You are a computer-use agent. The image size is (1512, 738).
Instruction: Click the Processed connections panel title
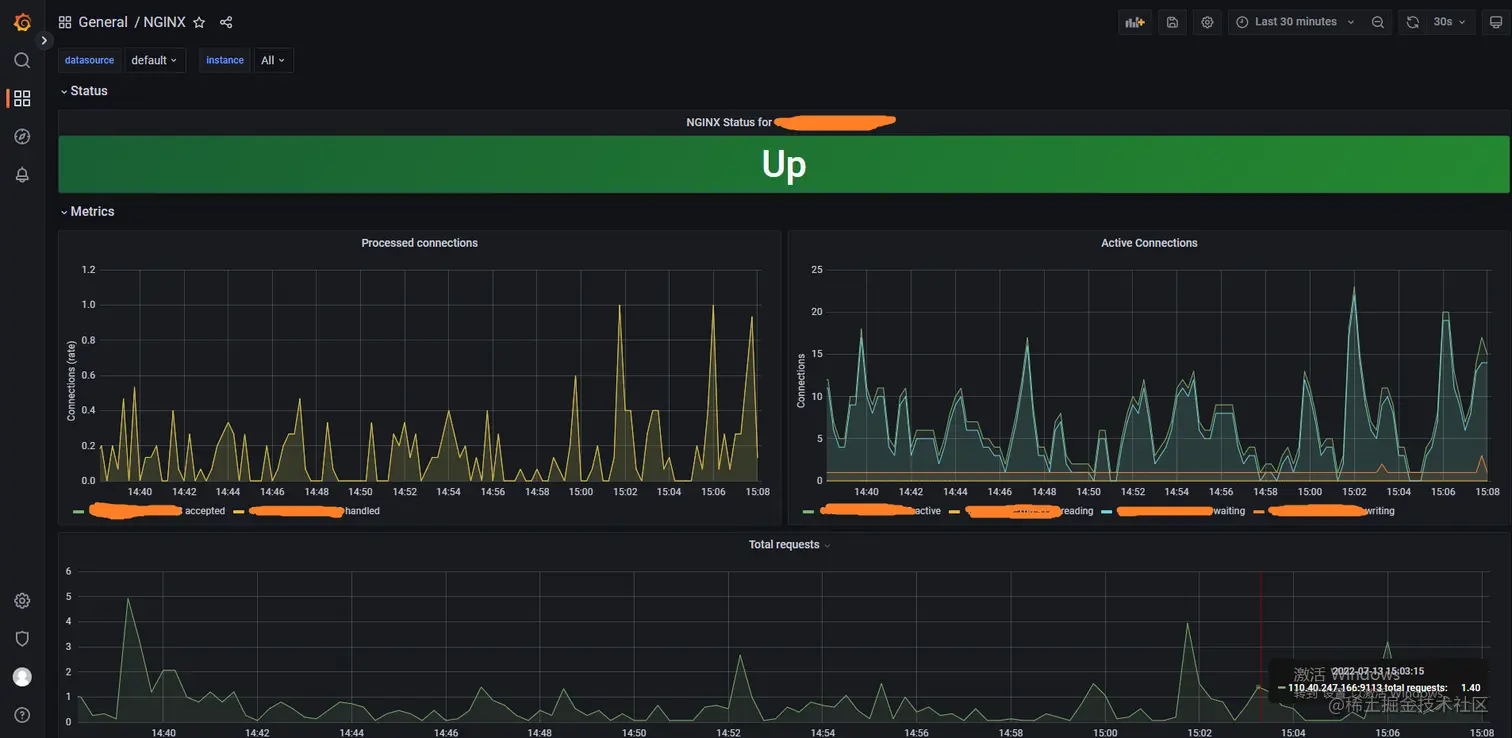tap(420, 243)
